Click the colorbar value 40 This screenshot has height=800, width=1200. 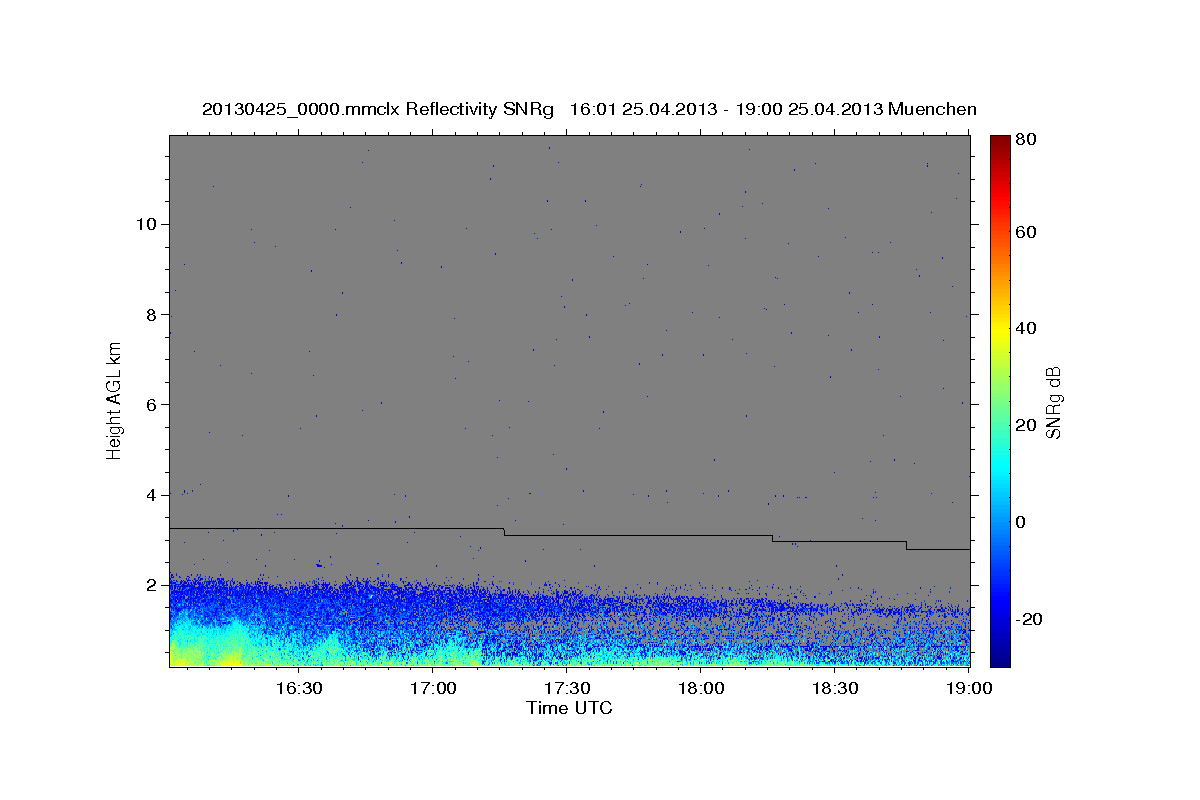[1027, 328]
